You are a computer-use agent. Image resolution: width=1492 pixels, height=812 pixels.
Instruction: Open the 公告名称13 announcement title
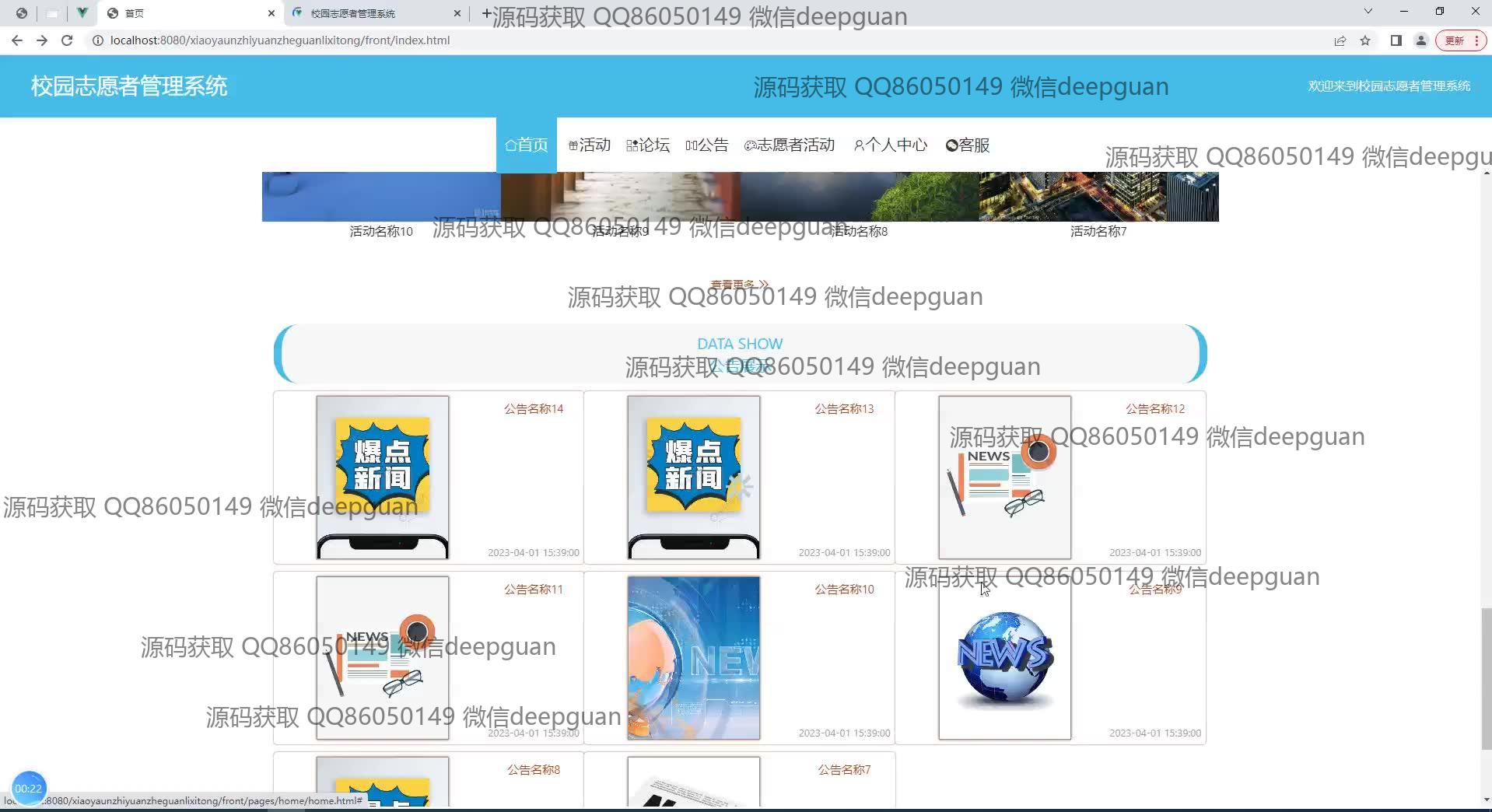[844, 408]
